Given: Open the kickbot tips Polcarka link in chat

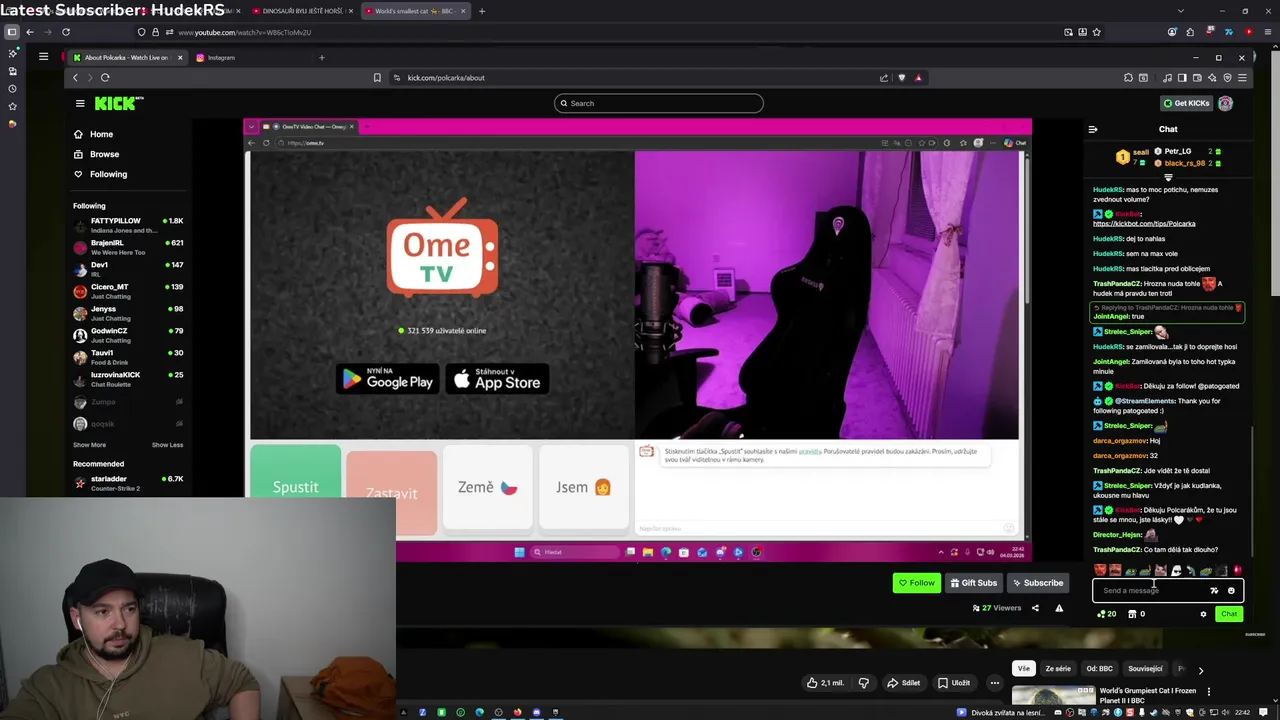Looking at the screenshot, I should point(1144,224).
